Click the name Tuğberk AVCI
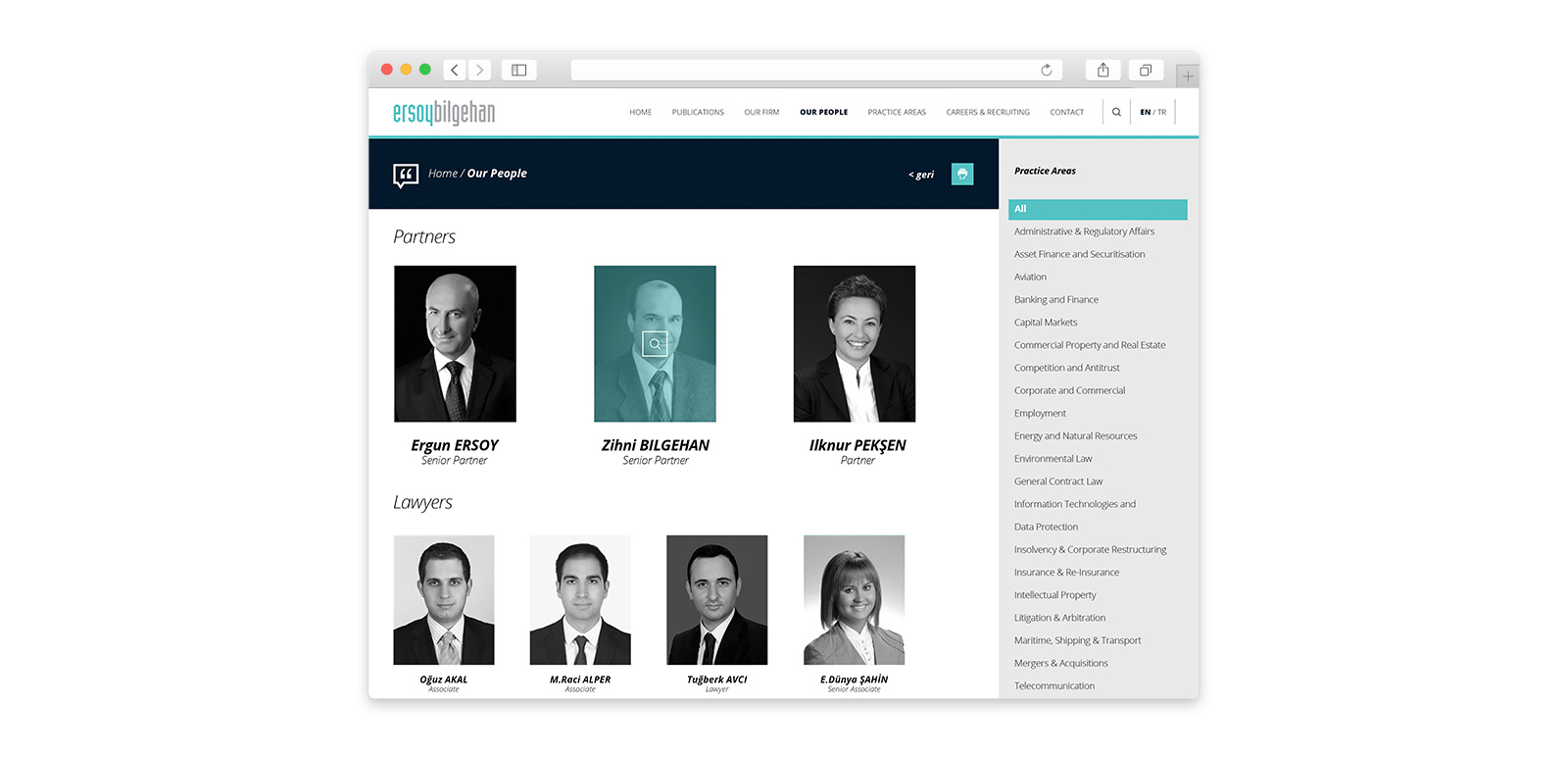Image resolution: width=1568 pixels, height=757 pixels. (717, 680)
